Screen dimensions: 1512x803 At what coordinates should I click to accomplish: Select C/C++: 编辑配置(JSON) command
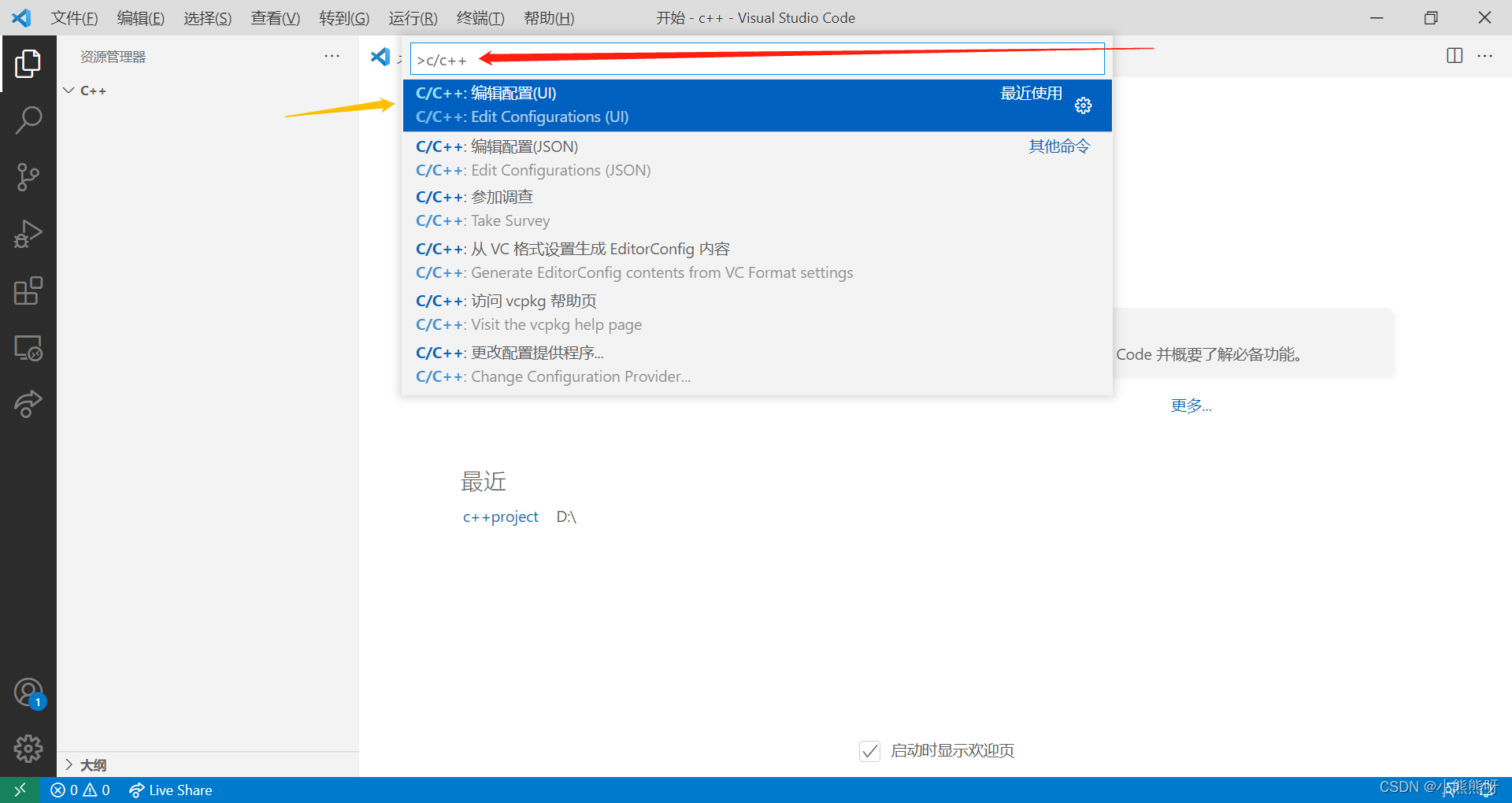[757, 158]
